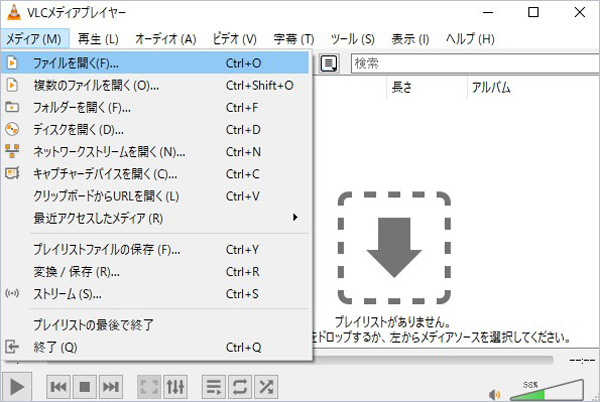
Task: Choose ネットワークストリームを開く (N)... entry
Action: 155,152
